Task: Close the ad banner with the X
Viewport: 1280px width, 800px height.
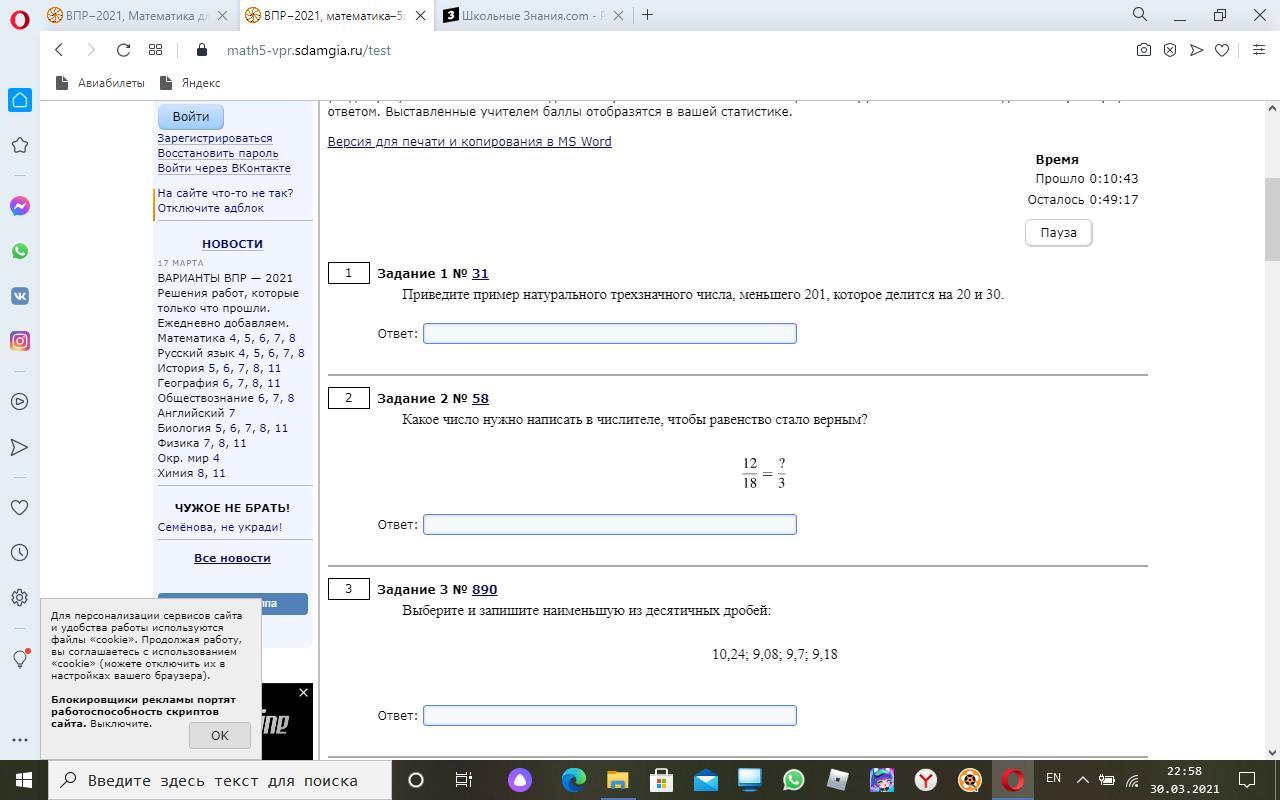Action: pos(304,693)
